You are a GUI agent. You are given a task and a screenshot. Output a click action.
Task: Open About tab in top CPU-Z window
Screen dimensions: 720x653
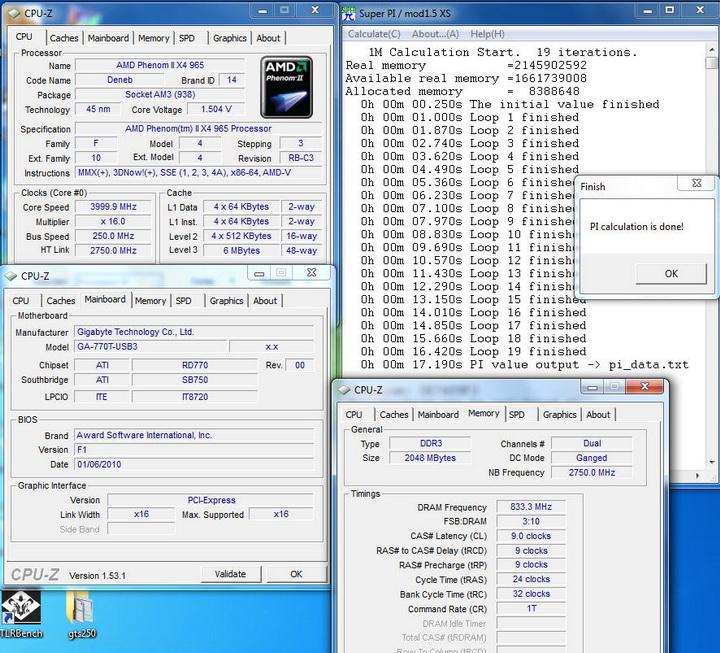268,38
